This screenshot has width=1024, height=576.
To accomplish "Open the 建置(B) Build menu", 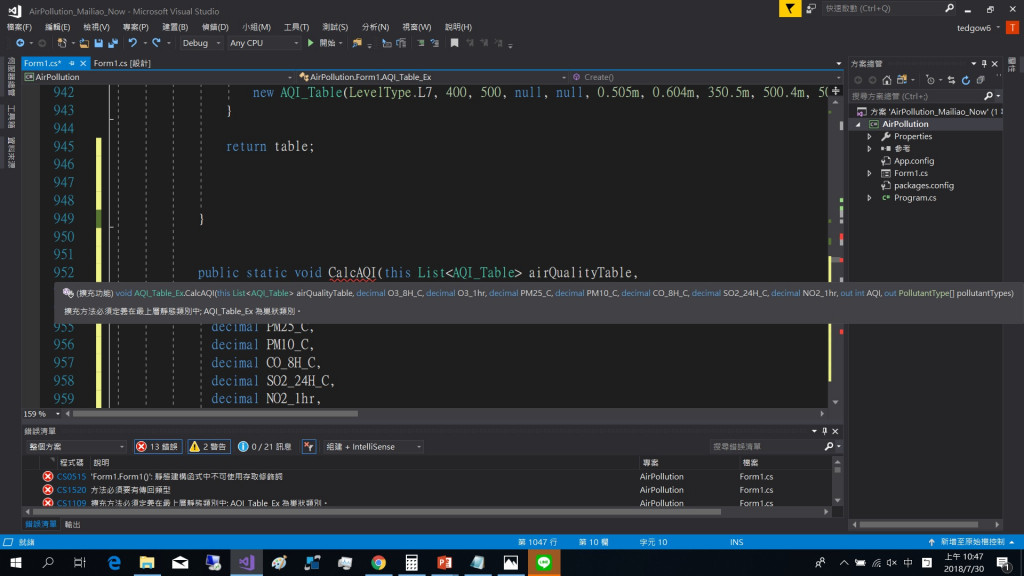I will coord(175,27).
